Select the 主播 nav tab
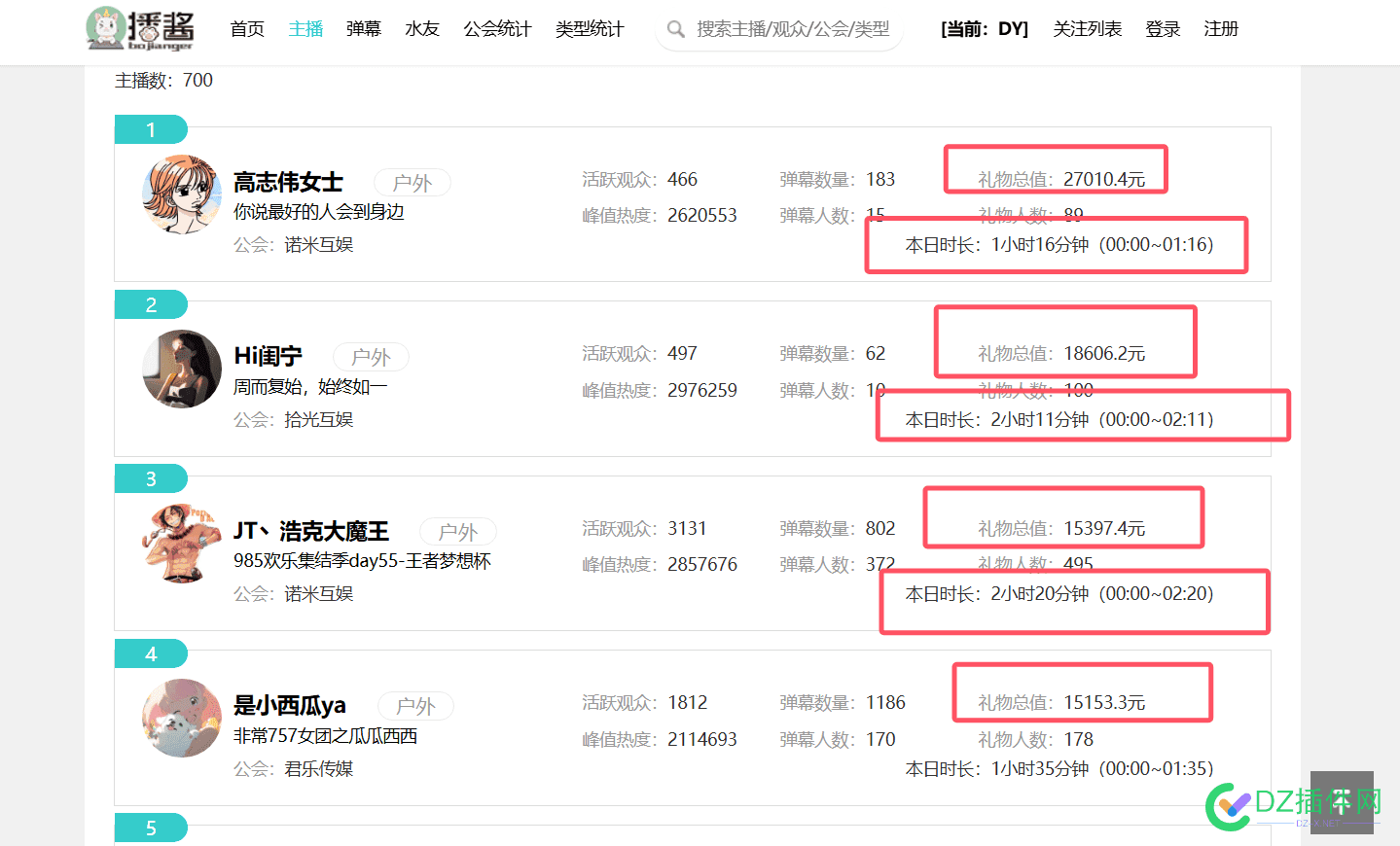 pyautogui.click(x=305, y=29)
